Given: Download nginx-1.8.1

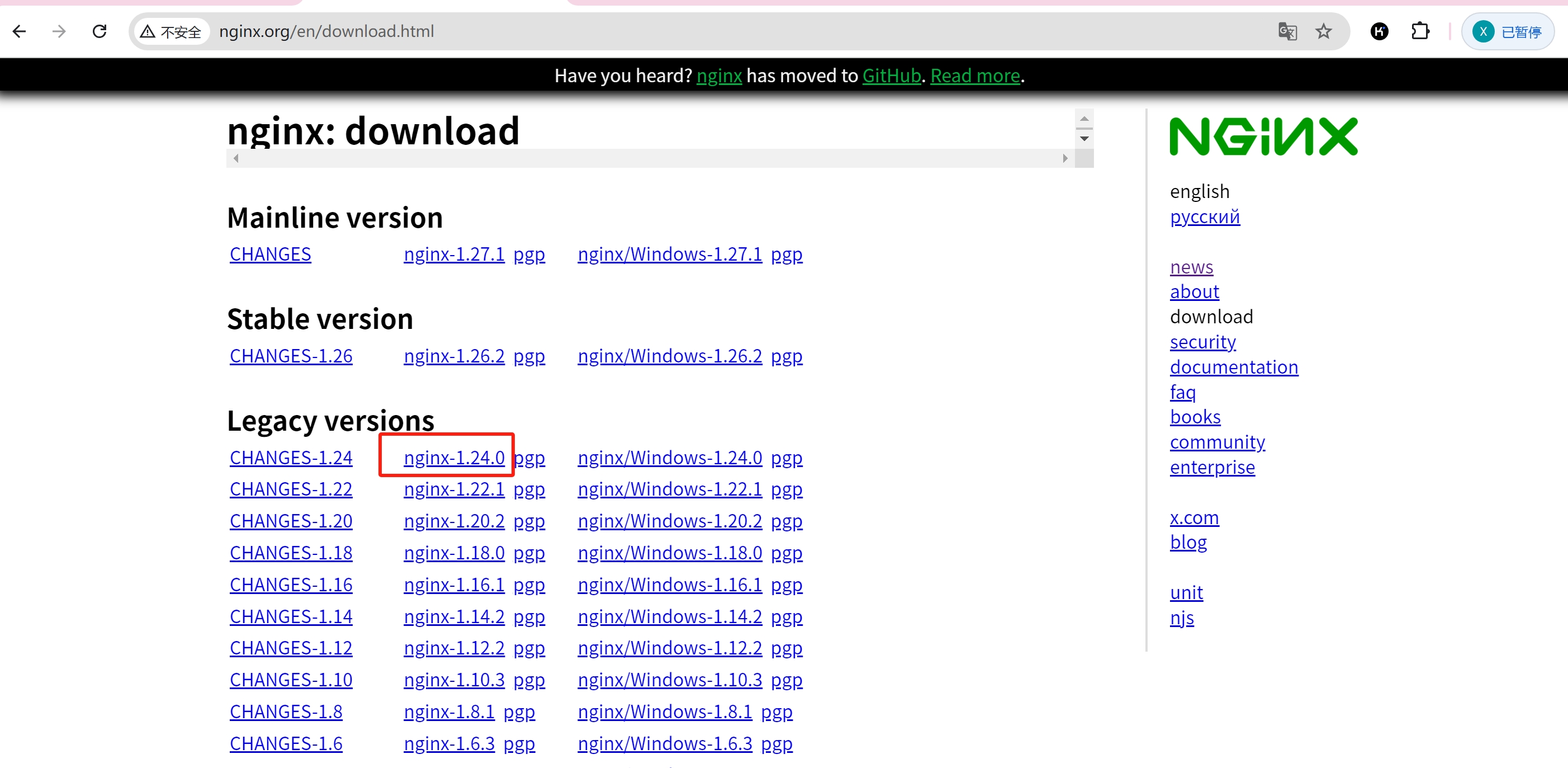Looking at the screenshot, I should [x=449, y=712].
